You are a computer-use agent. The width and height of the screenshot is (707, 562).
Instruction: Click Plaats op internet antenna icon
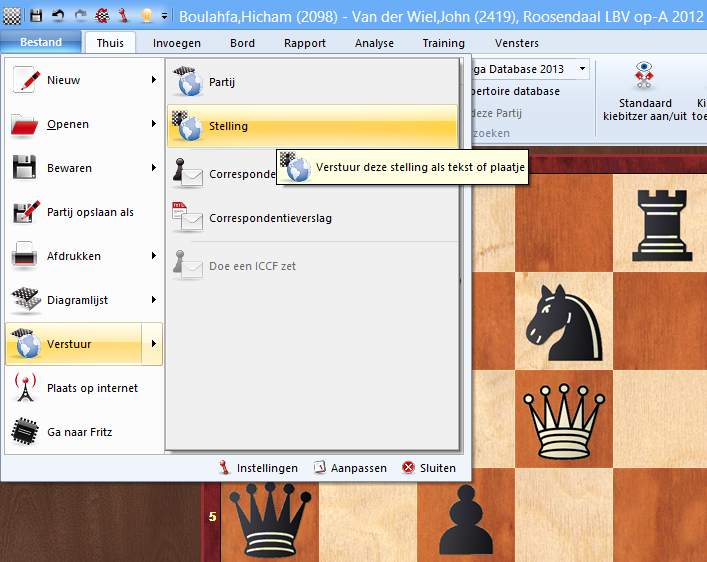point(25,387)
